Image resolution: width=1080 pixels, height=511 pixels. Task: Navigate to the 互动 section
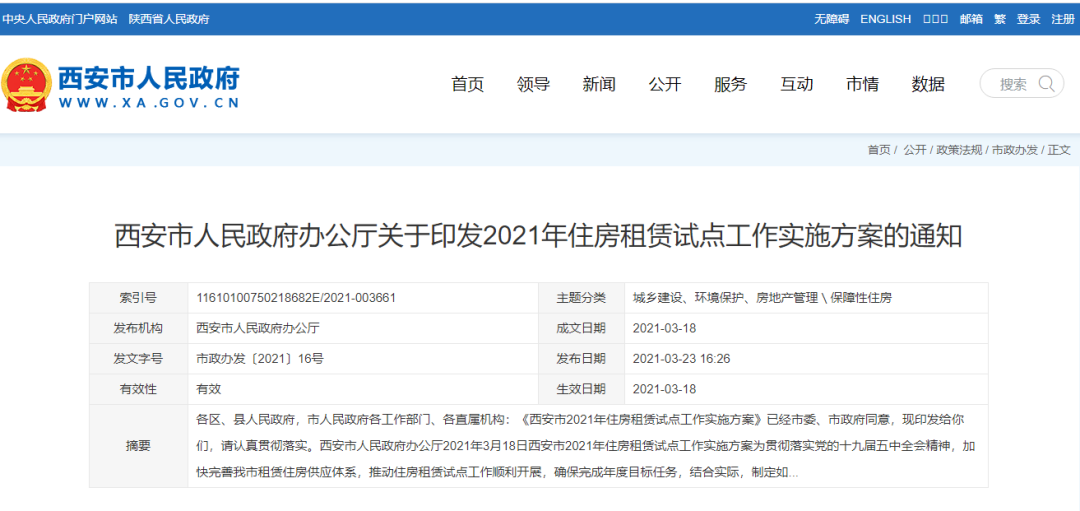click(x=796, y=84)
